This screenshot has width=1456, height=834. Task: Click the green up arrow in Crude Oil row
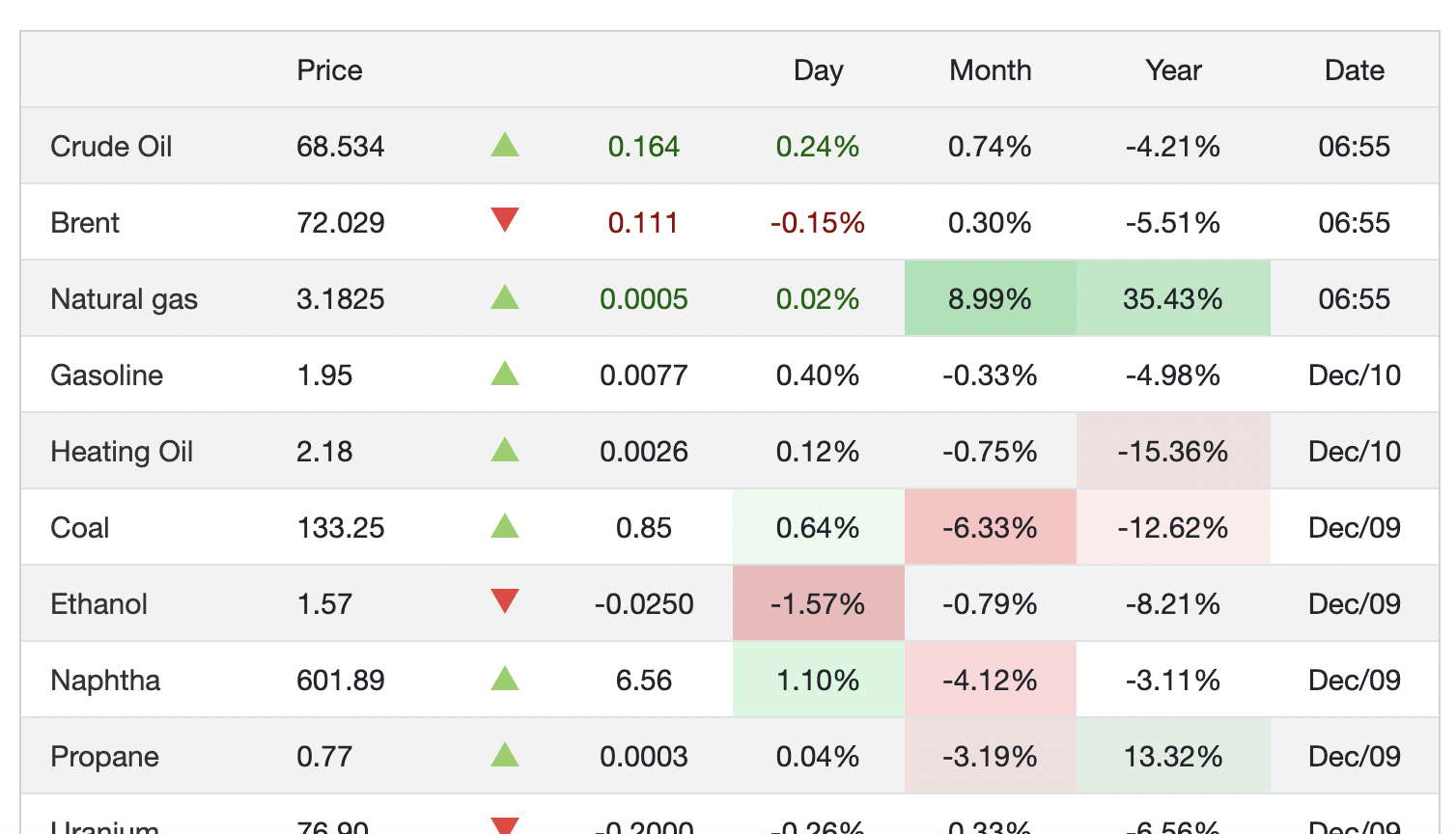pyautogui.click(x=505, y=145)
